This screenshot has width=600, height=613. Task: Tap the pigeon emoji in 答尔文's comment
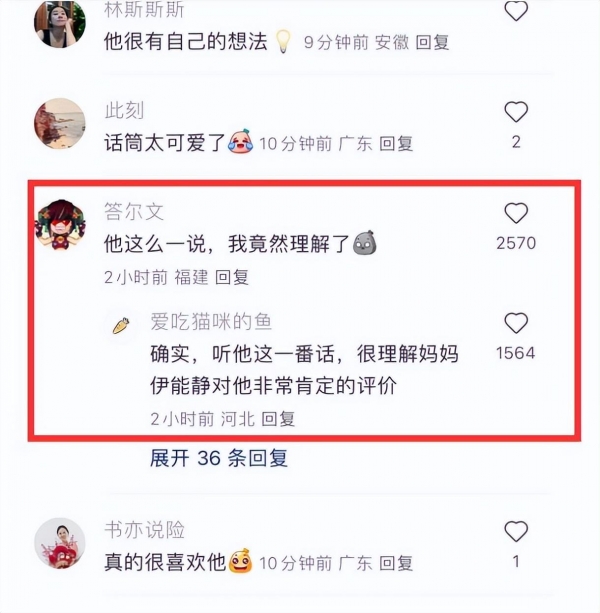tap(365, 243)
